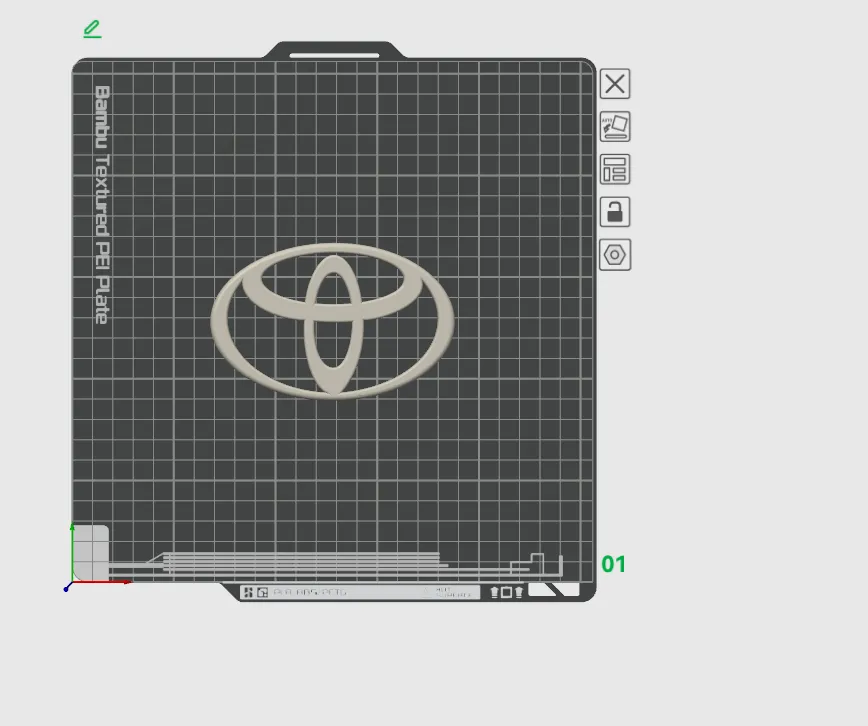
Task: Lock the plate with the padlock icon
Action: click(x=614, y=212)
